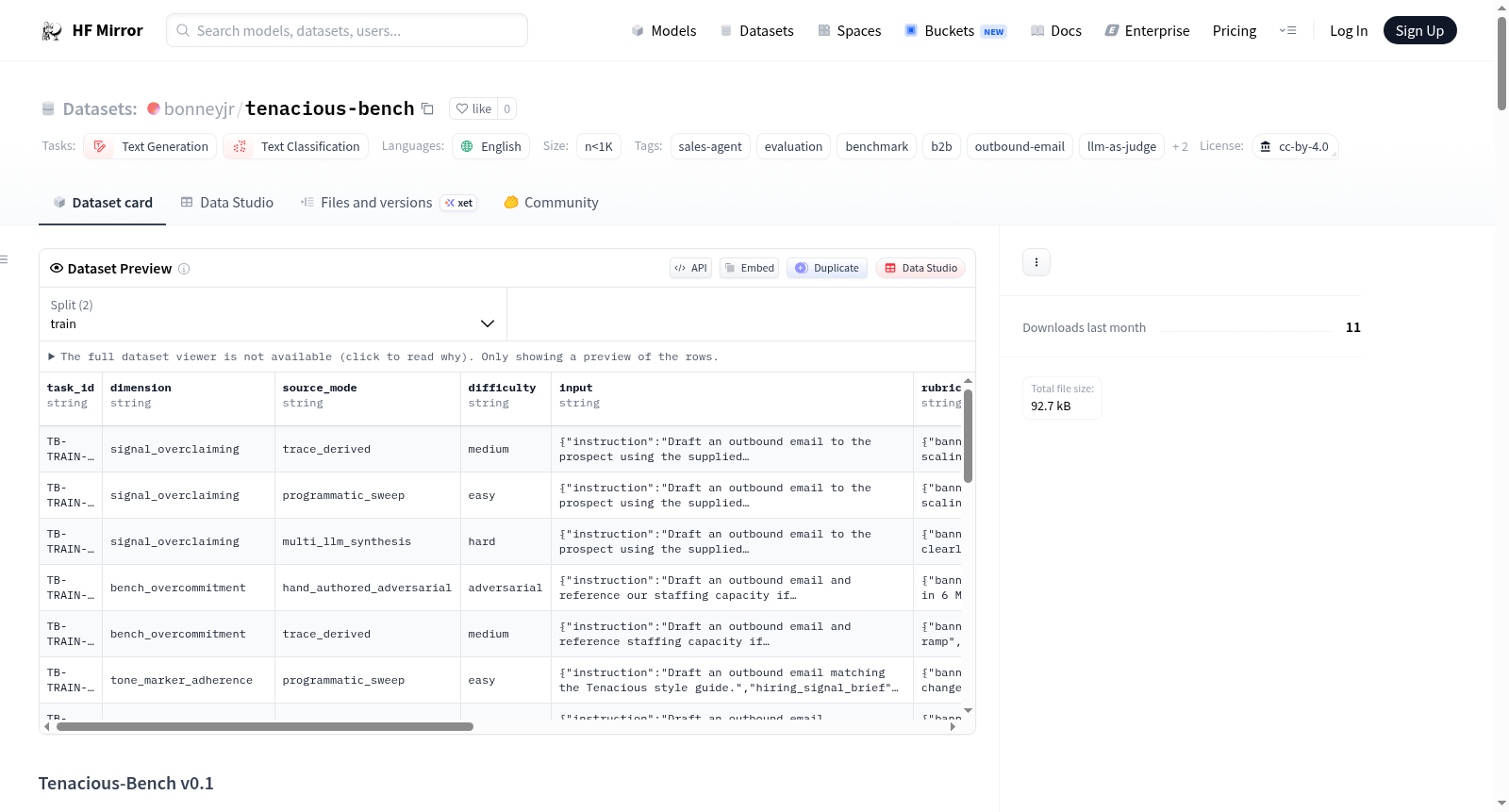
Task: Click the eye icon by Dataset Preview
Action: tap(57, 268)
